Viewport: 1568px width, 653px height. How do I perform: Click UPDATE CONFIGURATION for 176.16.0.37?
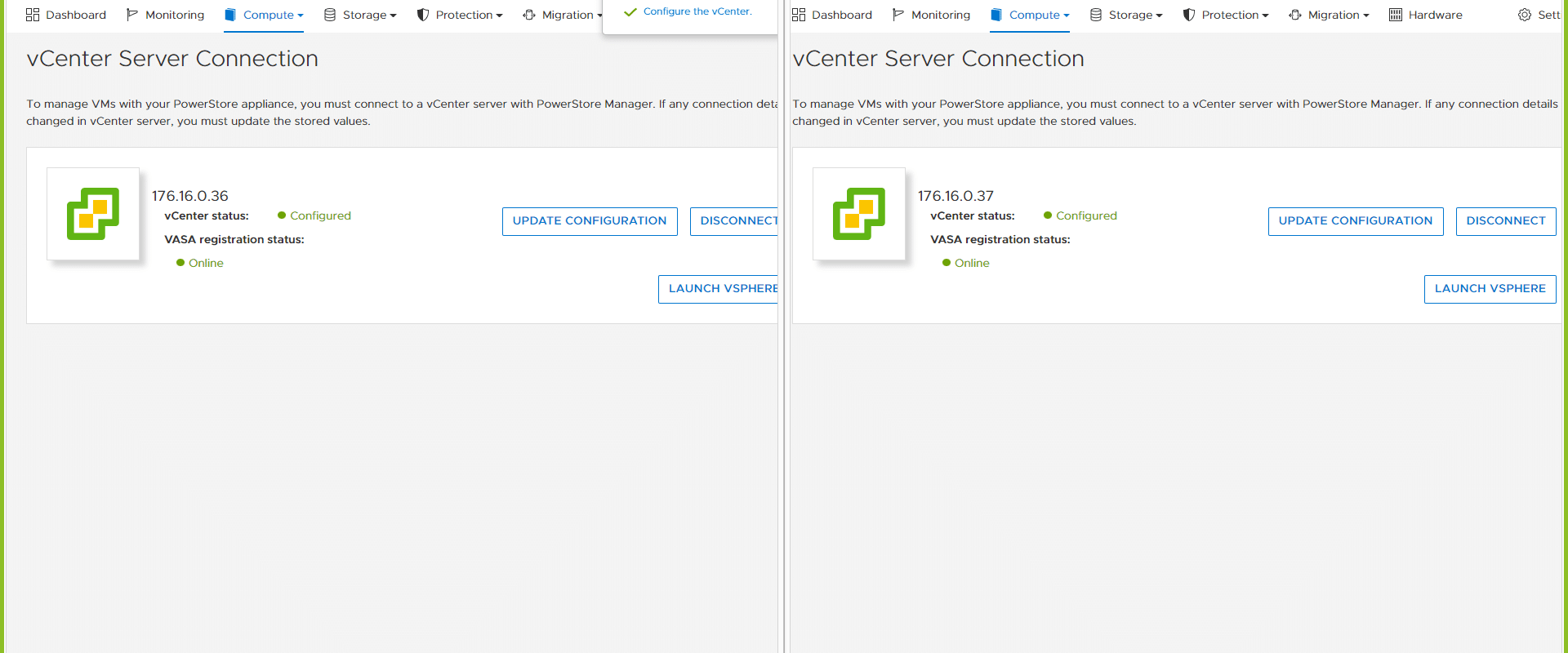[1356, 221]
